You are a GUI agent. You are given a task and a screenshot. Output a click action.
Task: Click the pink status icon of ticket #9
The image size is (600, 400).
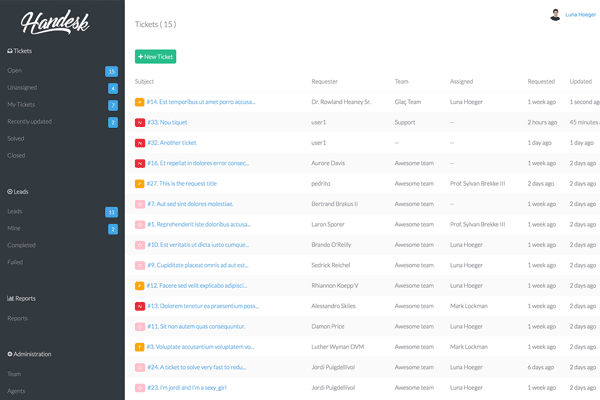(140, 265)
